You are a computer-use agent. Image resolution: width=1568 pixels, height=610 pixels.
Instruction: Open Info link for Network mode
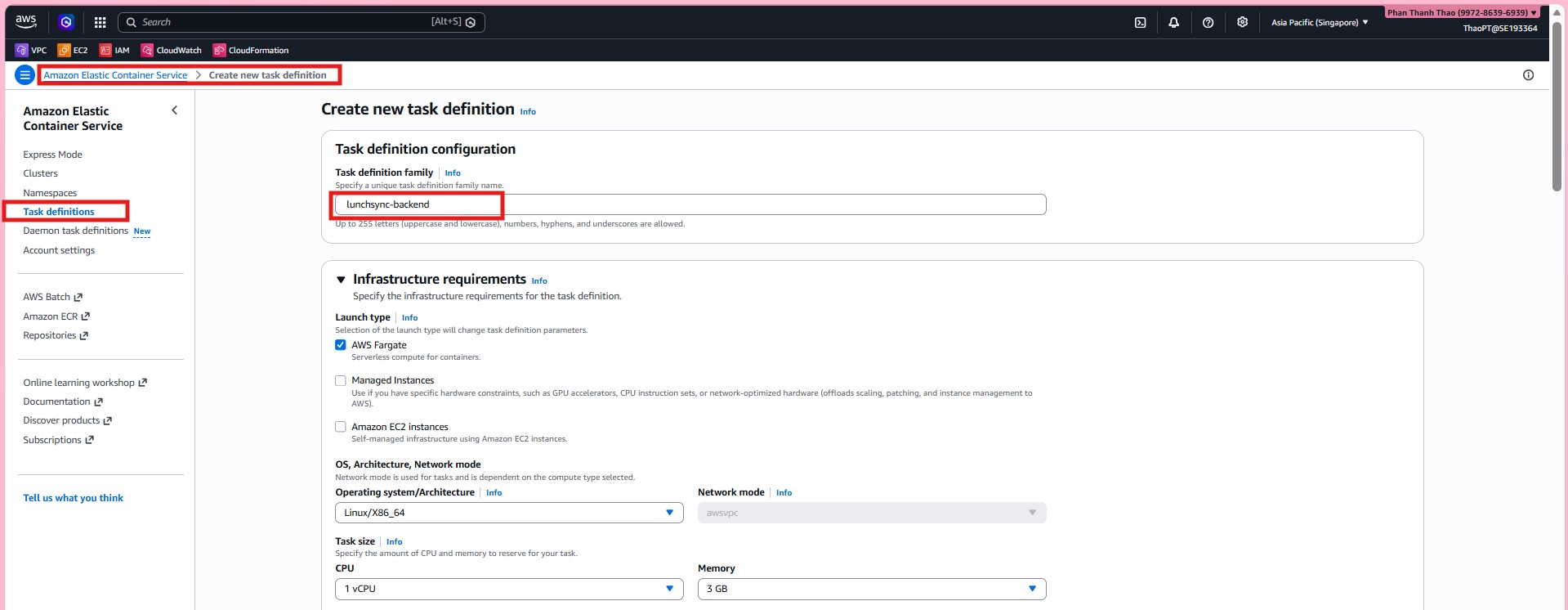(784, 493)
